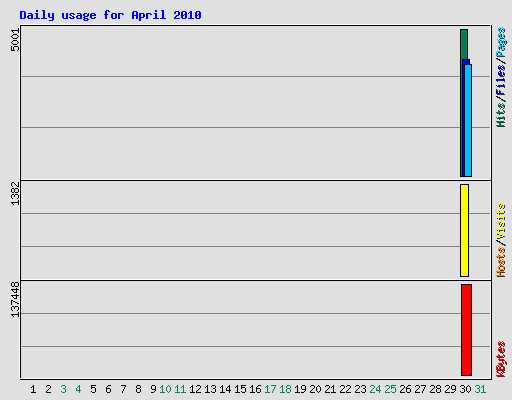Click day 8 on the x-axis
The image size is (512, 400).
(x=138, y=389)
